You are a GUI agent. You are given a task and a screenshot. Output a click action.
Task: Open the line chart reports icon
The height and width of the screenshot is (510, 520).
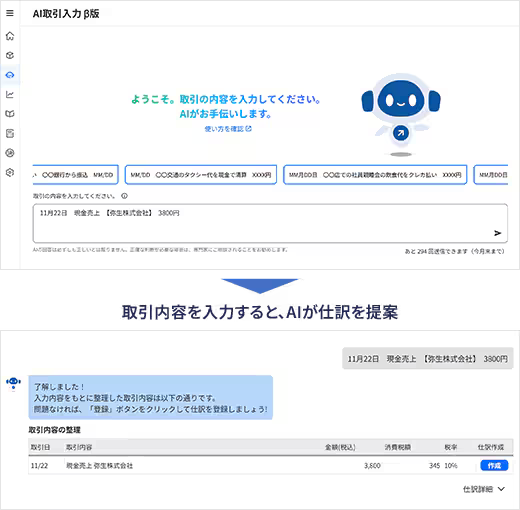pyautogui.click(x=10, y=94)
